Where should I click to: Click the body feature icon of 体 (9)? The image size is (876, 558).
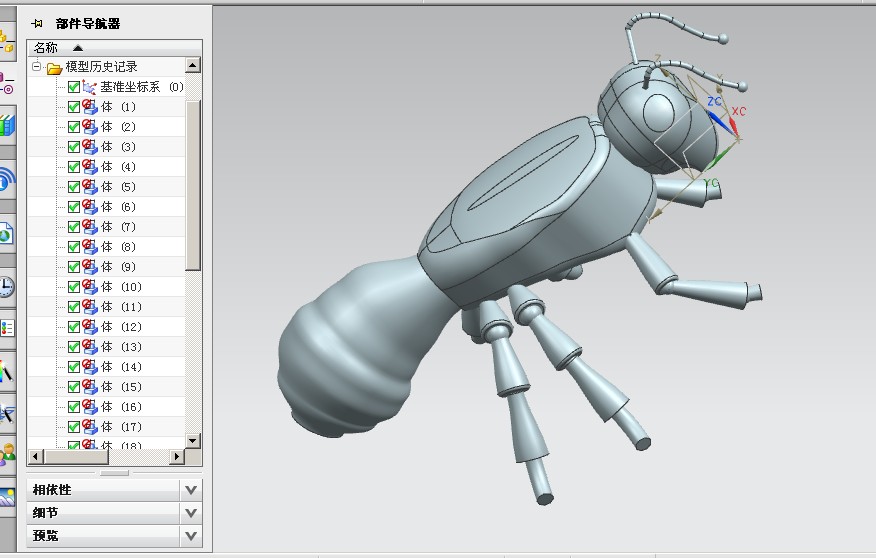90,266
